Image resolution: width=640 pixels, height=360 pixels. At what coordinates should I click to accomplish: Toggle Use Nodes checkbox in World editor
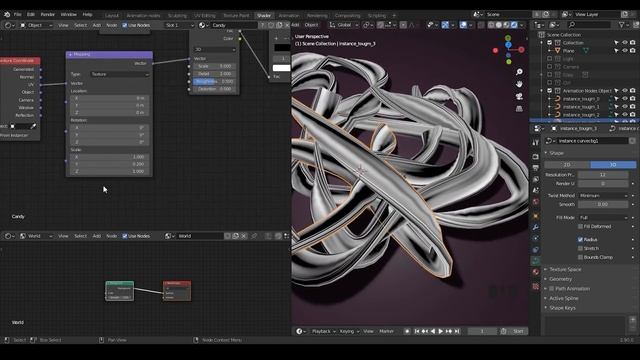pos(125,236)
